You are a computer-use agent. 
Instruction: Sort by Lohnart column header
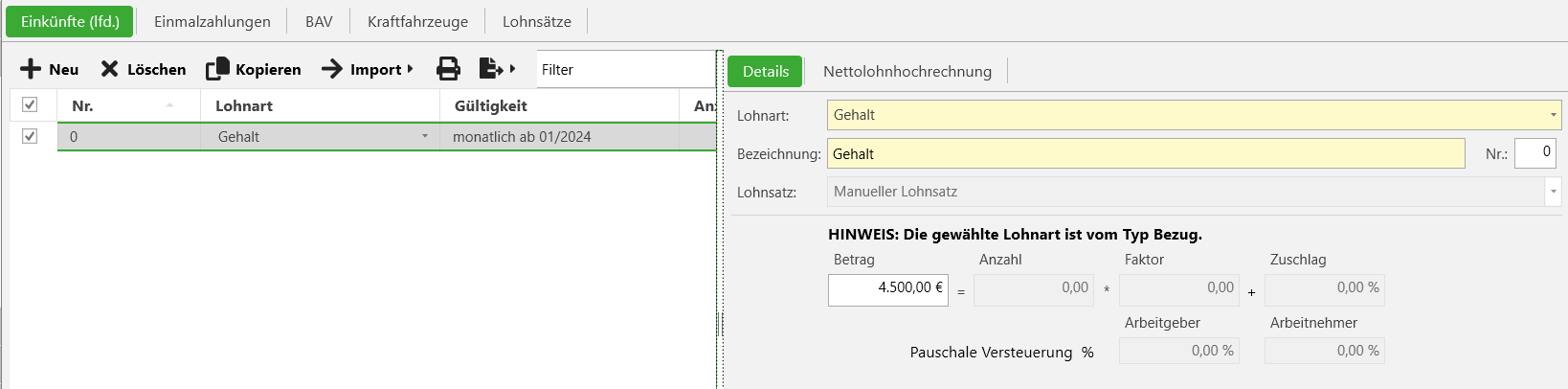[320, 105]
